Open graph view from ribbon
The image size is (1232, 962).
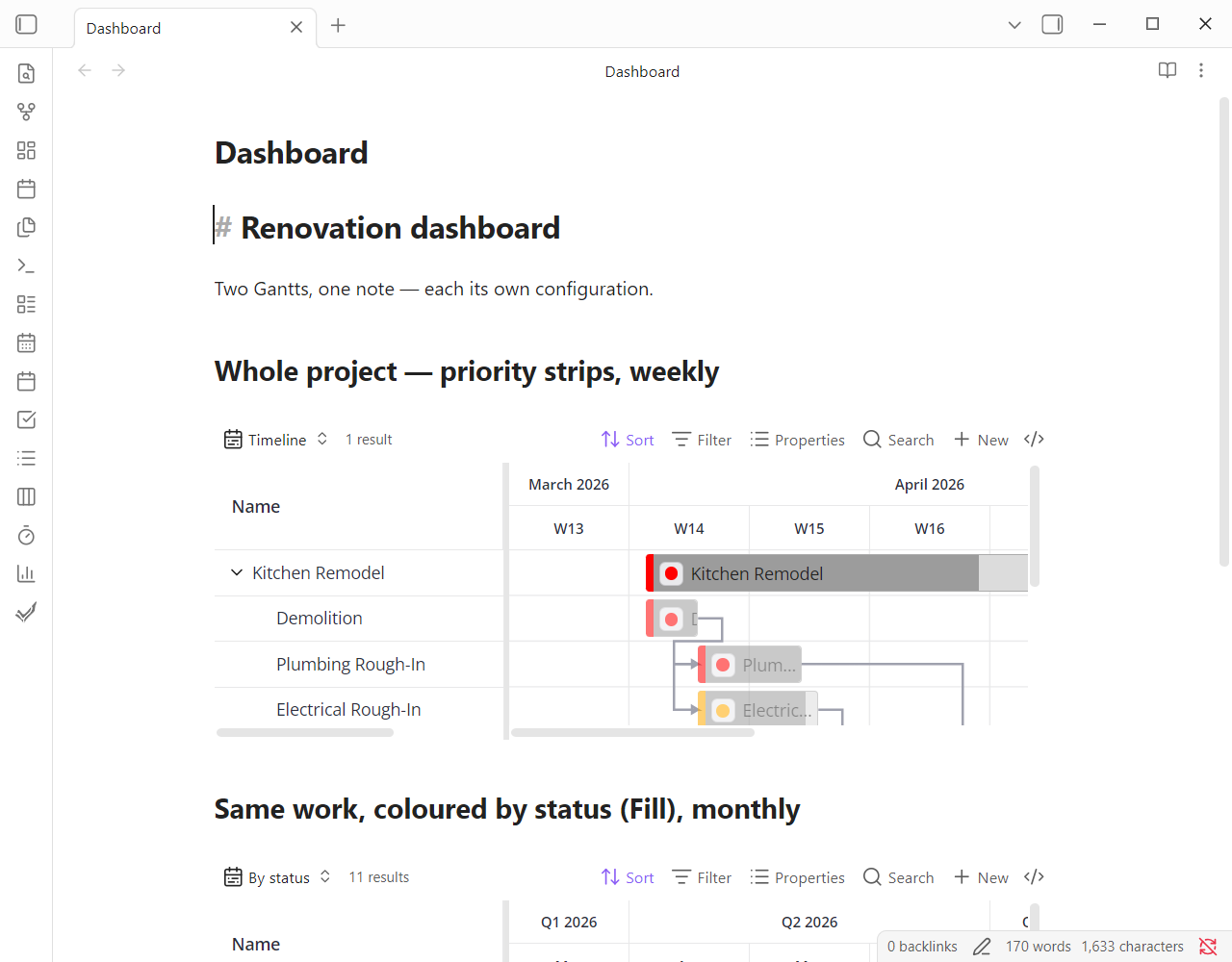27,112
